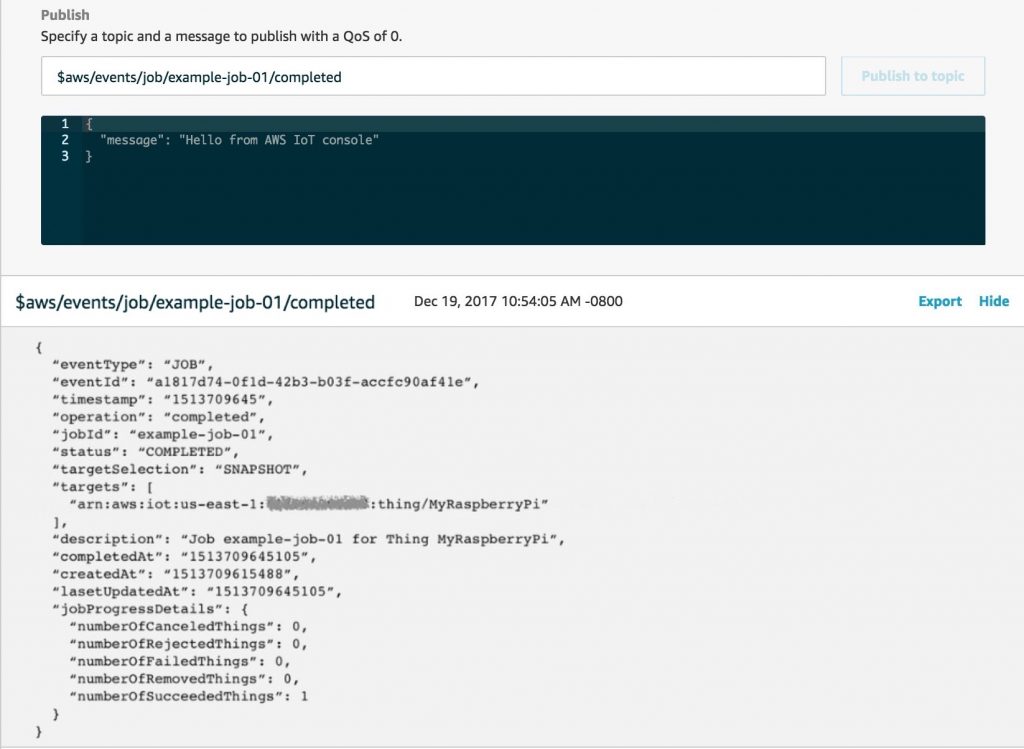Click the "jobProgressDetails" line
Screen dimensions: 1024x749
[x=150, y=609]
